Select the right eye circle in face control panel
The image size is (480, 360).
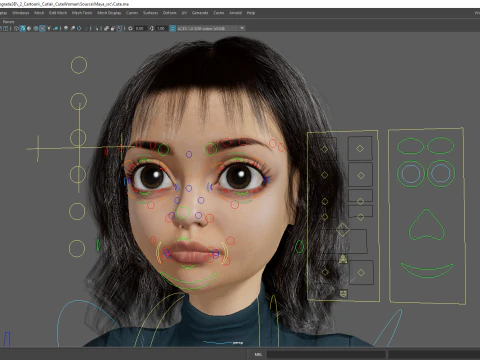click(441, 173)
